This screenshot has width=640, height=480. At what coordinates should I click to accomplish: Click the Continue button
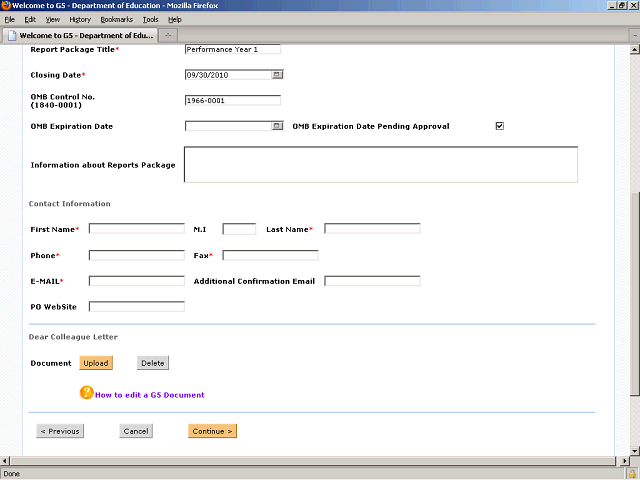click(x=212, y=431)
